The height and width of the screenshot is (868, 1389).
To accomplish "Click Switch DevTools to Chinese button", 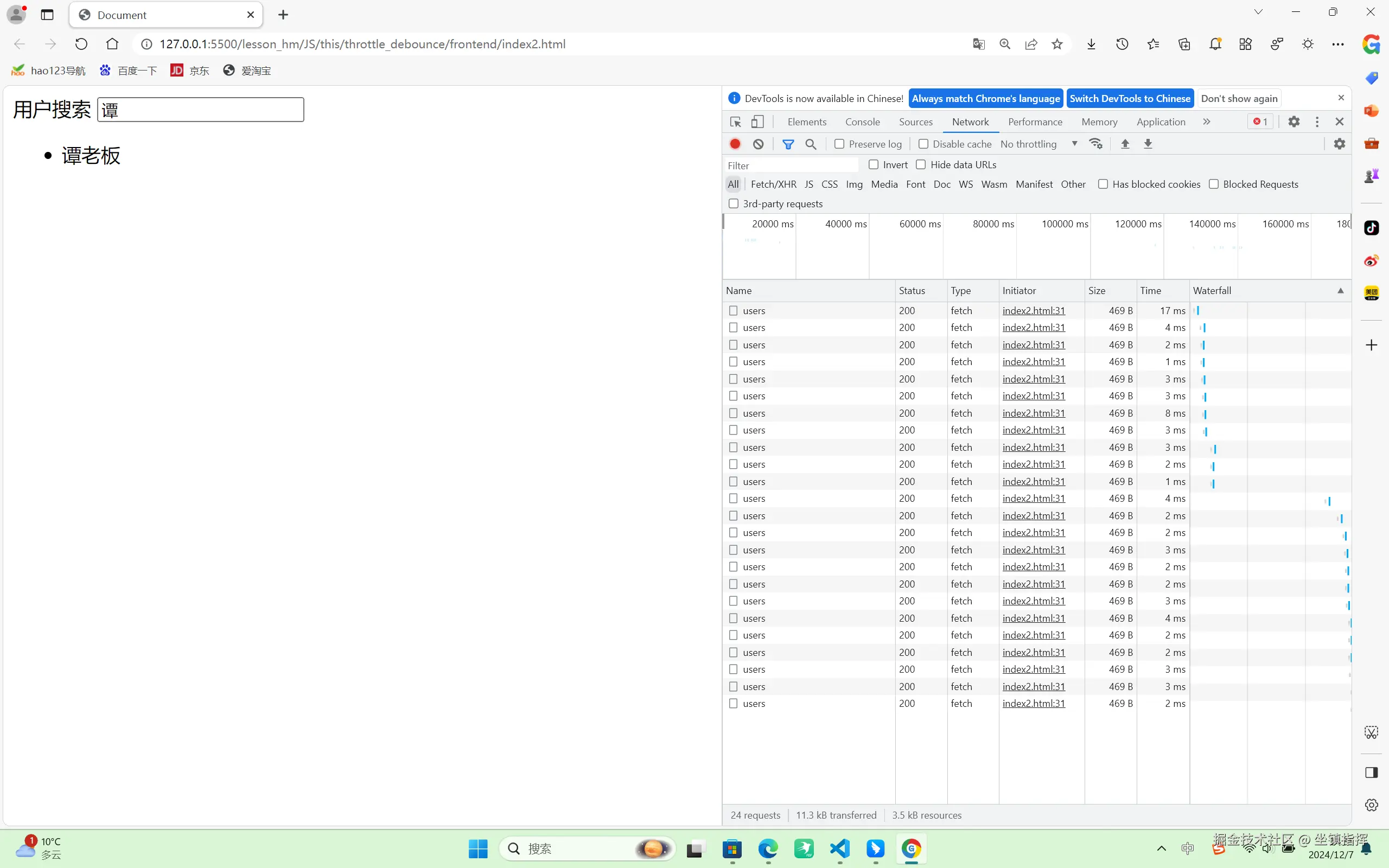I will coord(1130,98).
